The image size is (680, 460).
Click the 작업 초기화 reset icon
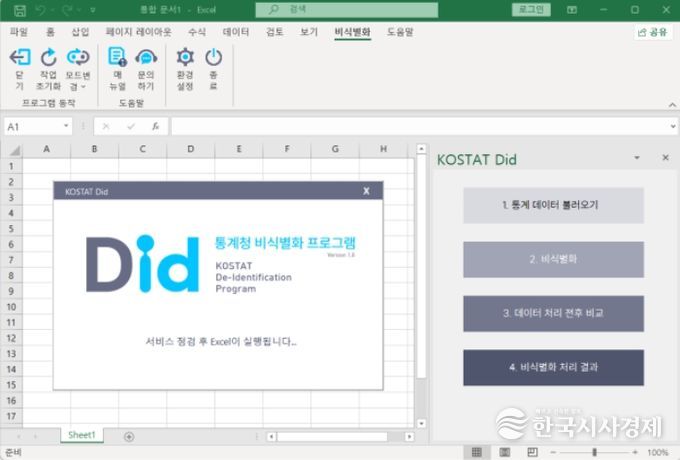(x=48, y=58)
